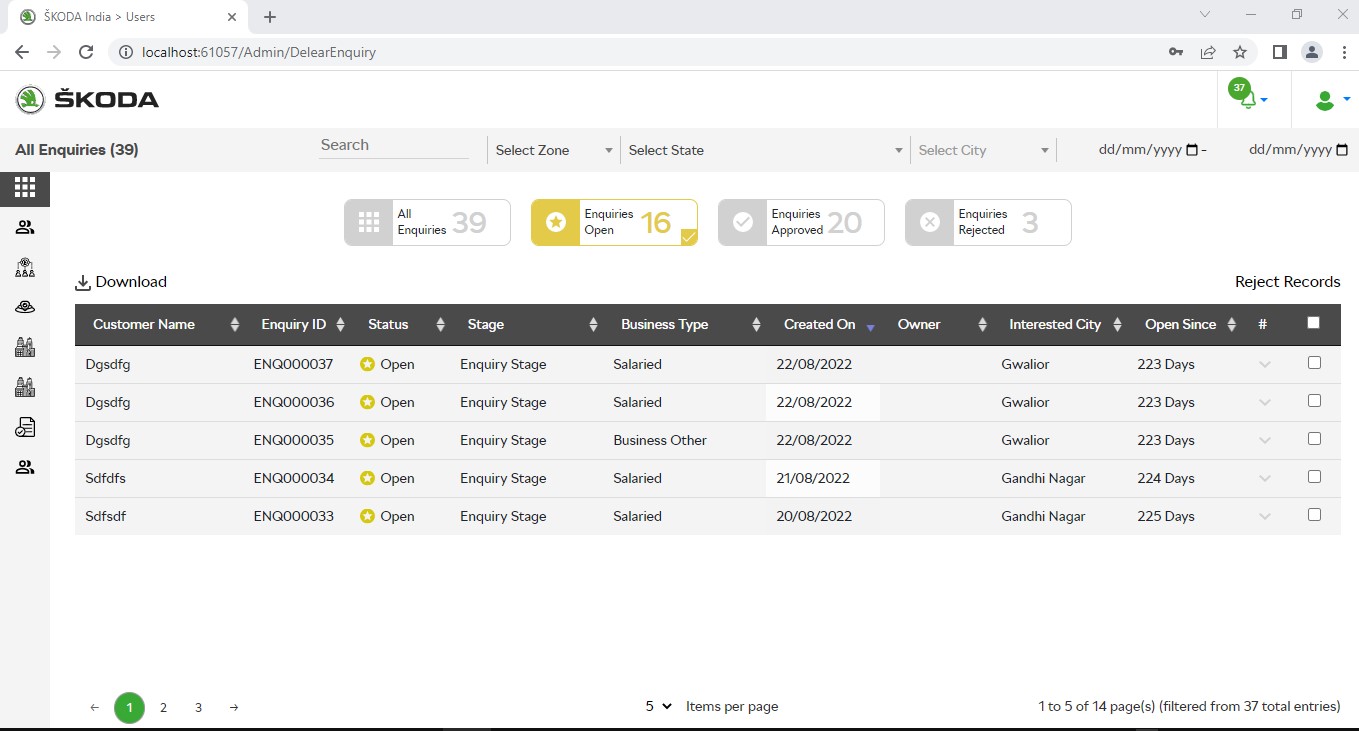Click the Open status star in ENQ000037 row
Viewport: 1359px width, 731px height.
click(x=367, y=364)
